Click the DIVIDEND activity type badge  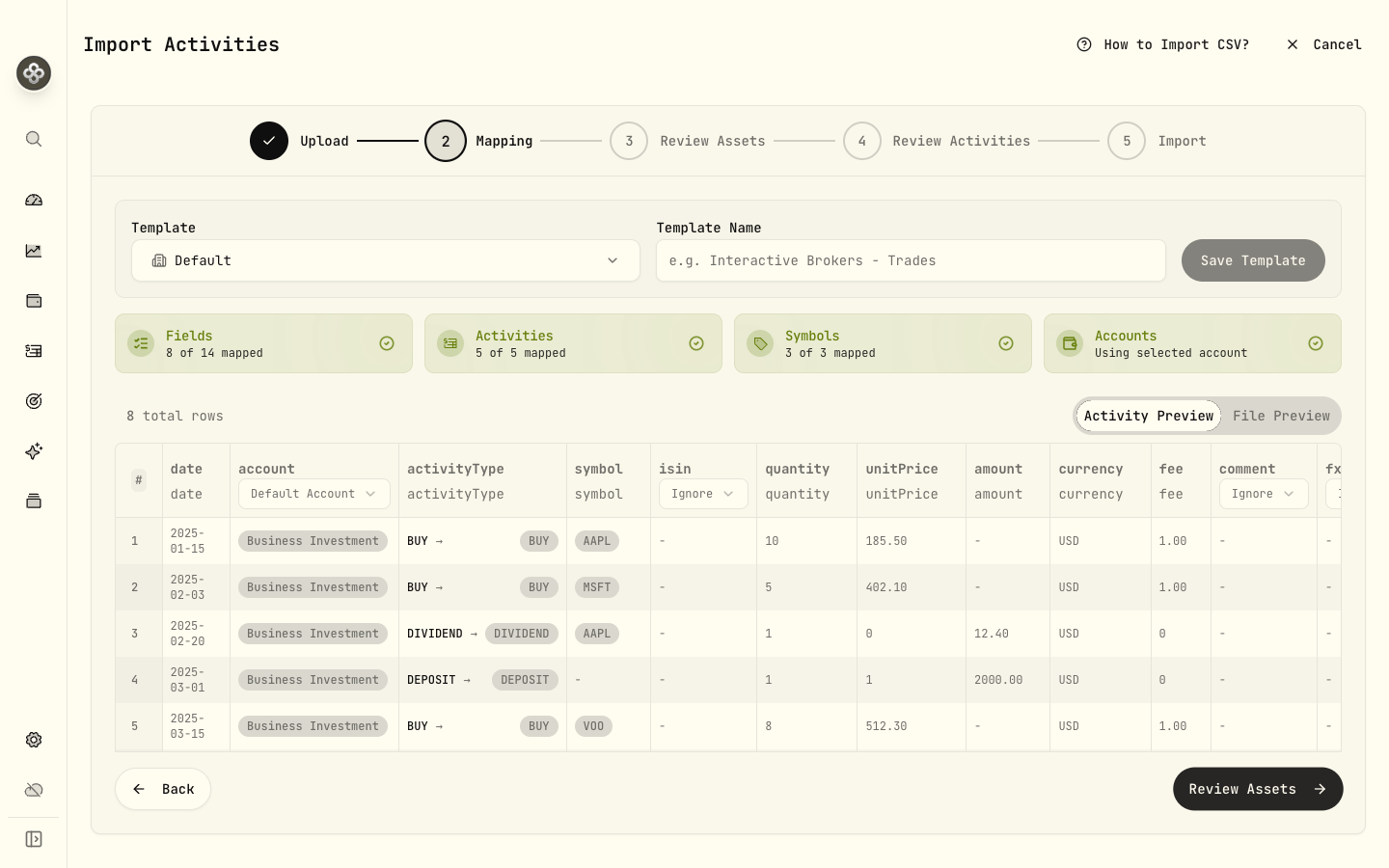click(x=521, y=634)
